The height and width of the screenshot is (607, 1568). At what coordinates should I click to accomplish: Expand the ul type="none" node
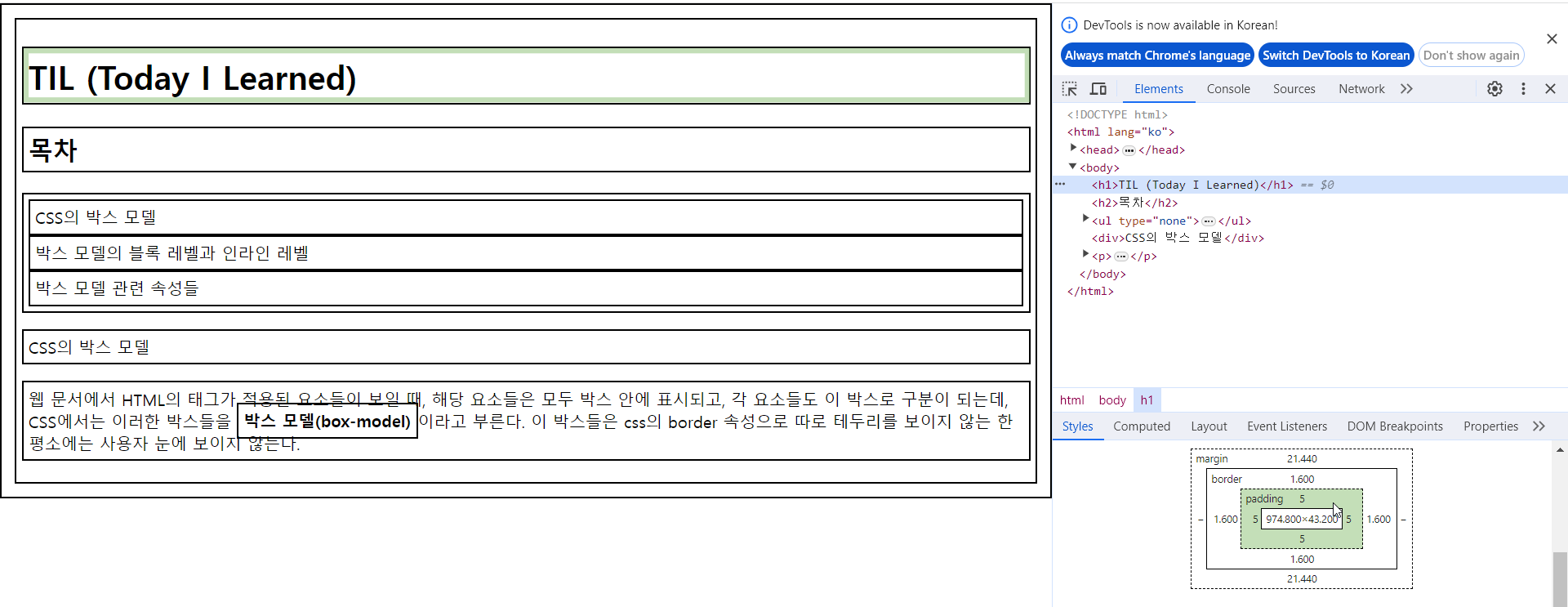pos(1085,218)
